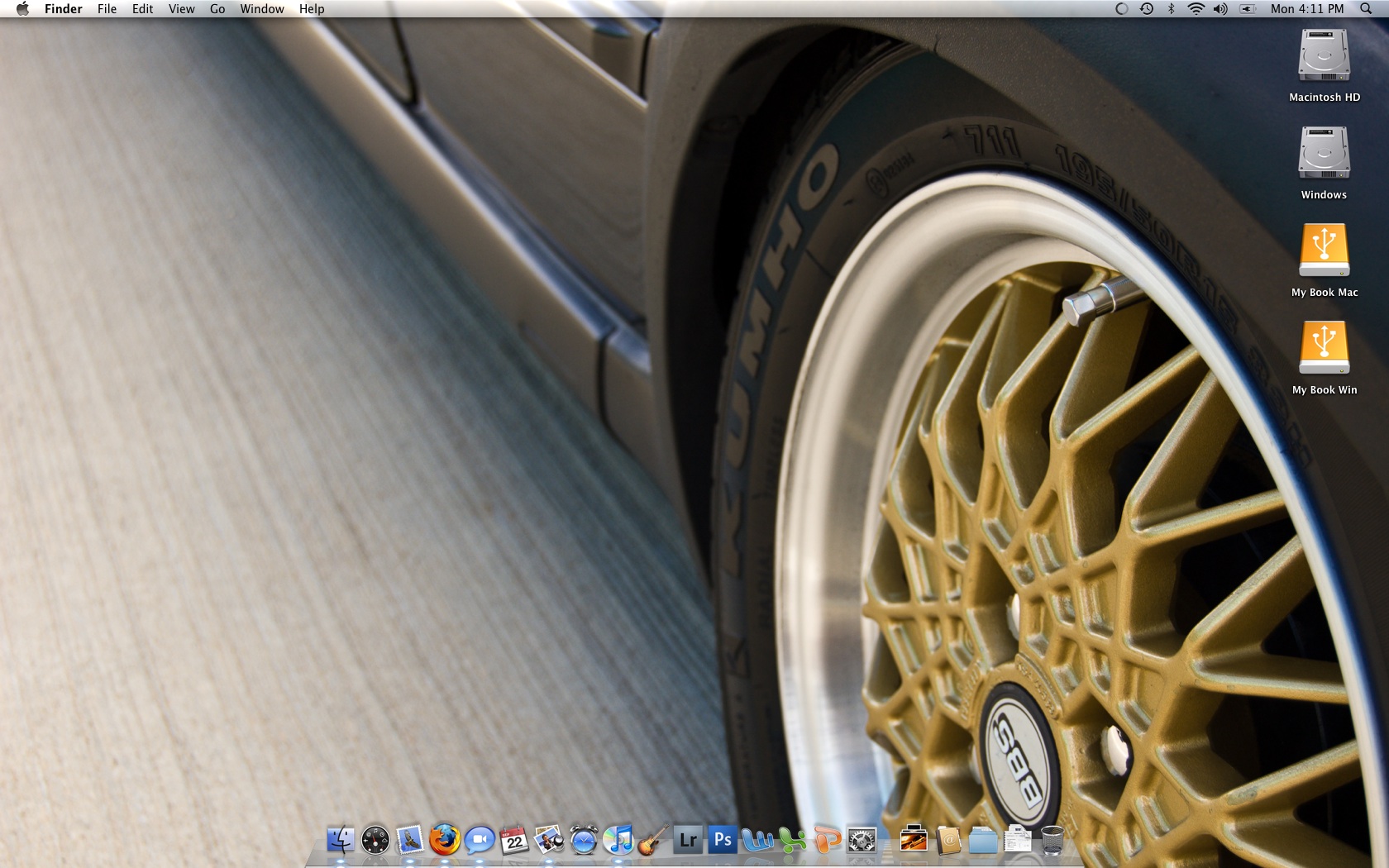Image resolution: width=1389 pixels, height=868 pixels.
Task: Click the circular status icon beside Time Machine
Action: pos(1122,9)
